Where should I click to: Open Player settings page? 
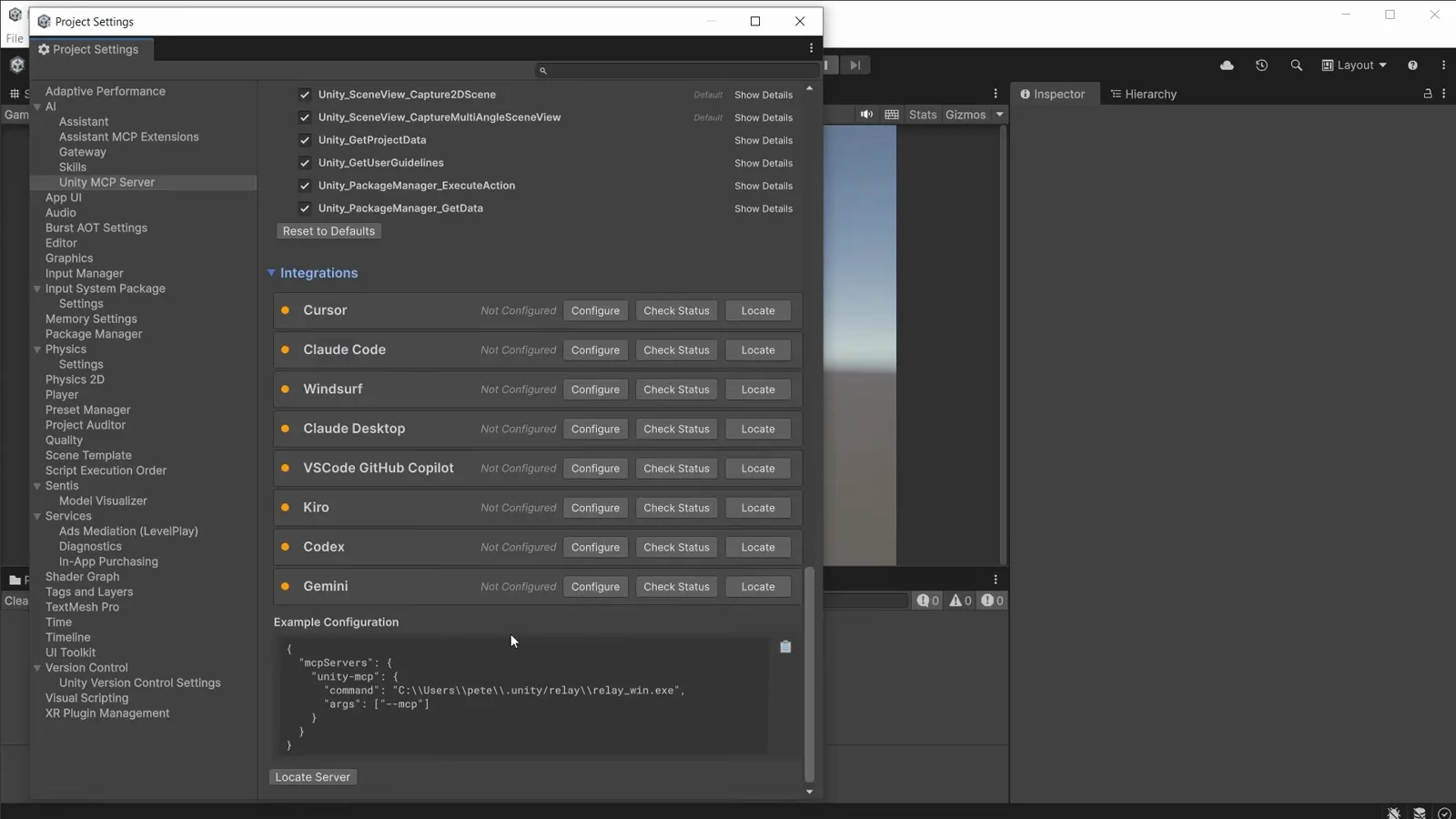tap(62, 395)
